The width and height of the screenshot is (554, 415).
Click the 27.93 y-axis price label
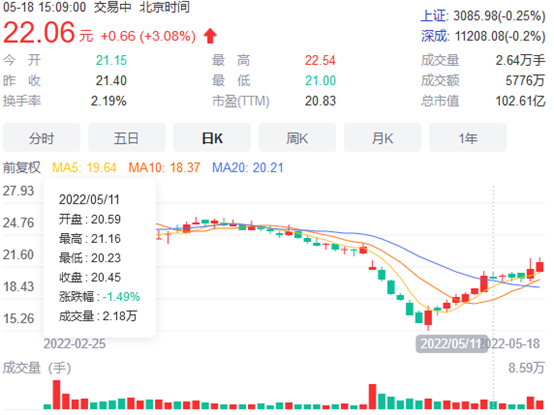(x=18, y=191)
